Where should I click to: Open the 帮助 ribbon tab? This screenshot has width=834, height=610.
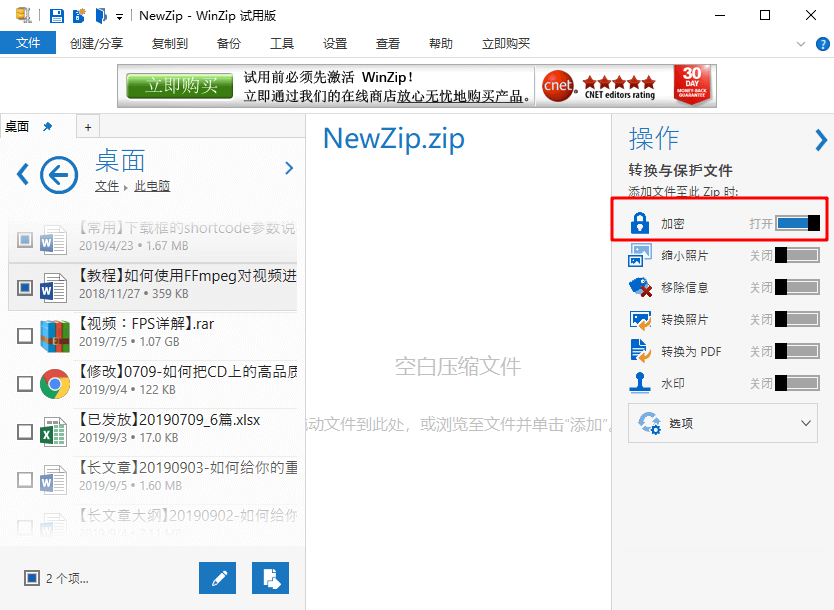click(x=441, y=43)
